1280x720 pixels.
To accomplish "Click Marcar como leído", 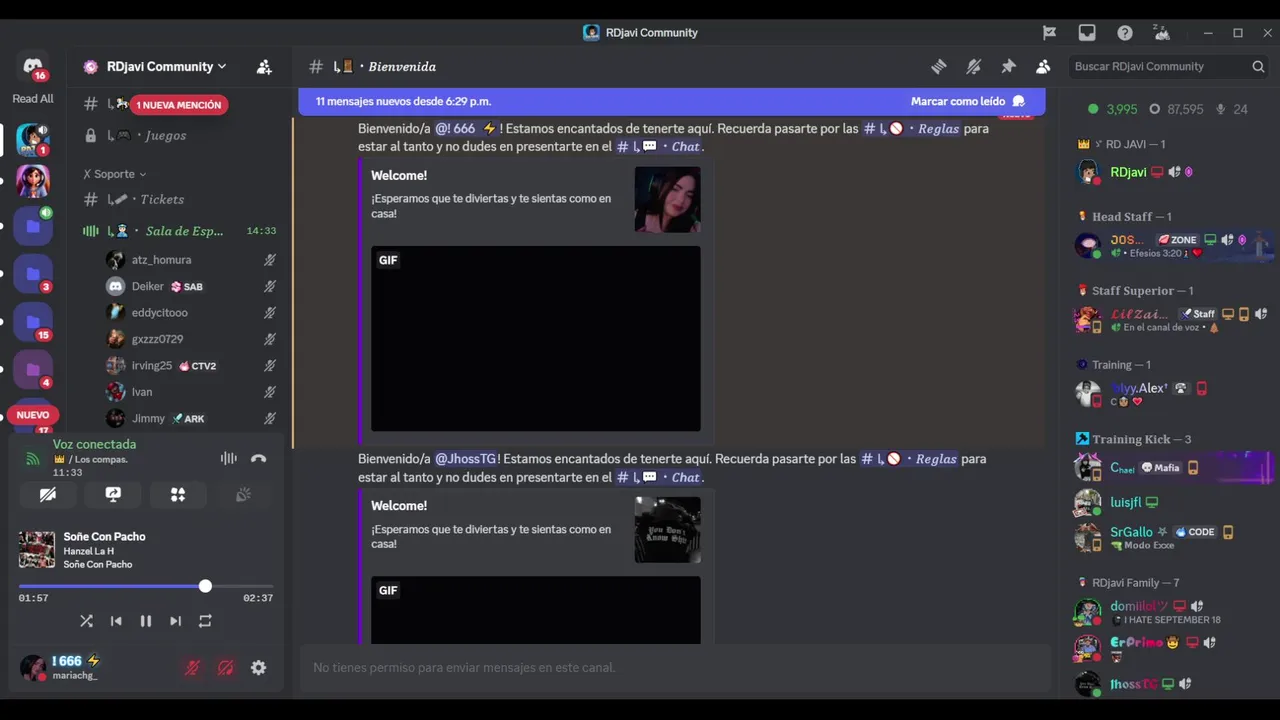I will pos(967,101).
